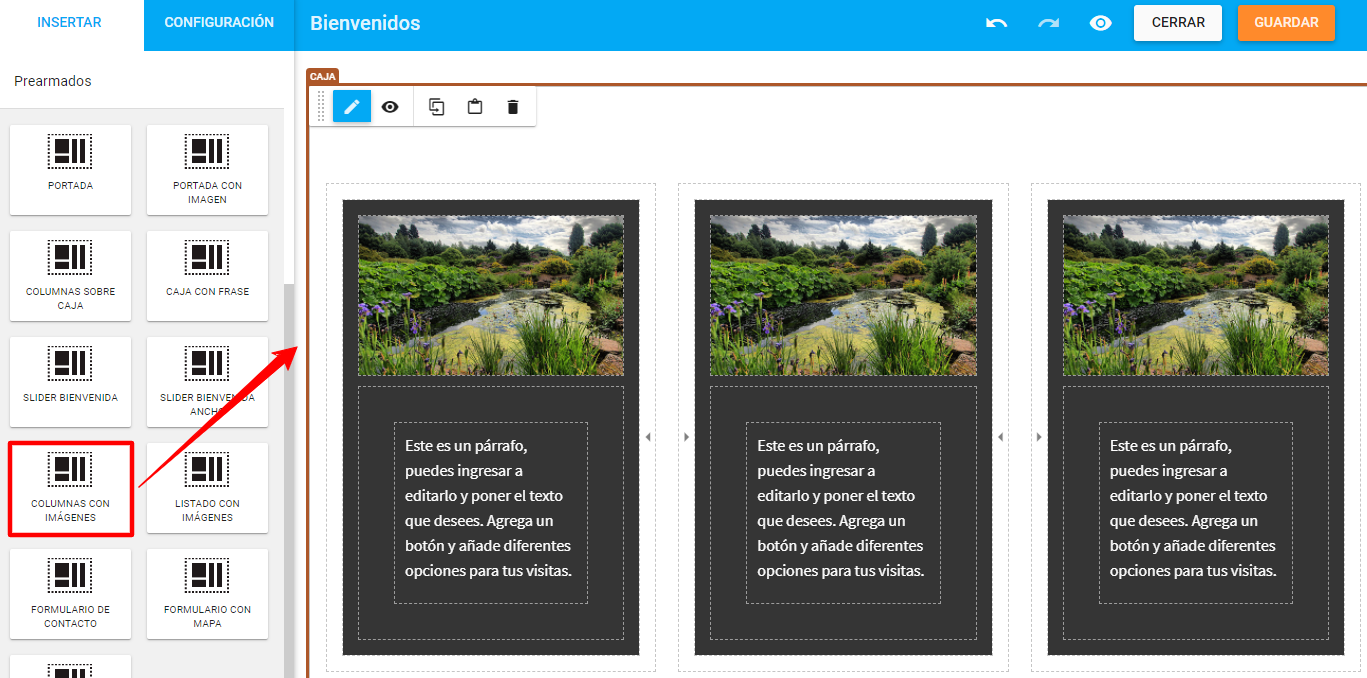This screenshot has width=1367, height=678.
Task: Click the CAJA label tag
Action: [323, 76]
